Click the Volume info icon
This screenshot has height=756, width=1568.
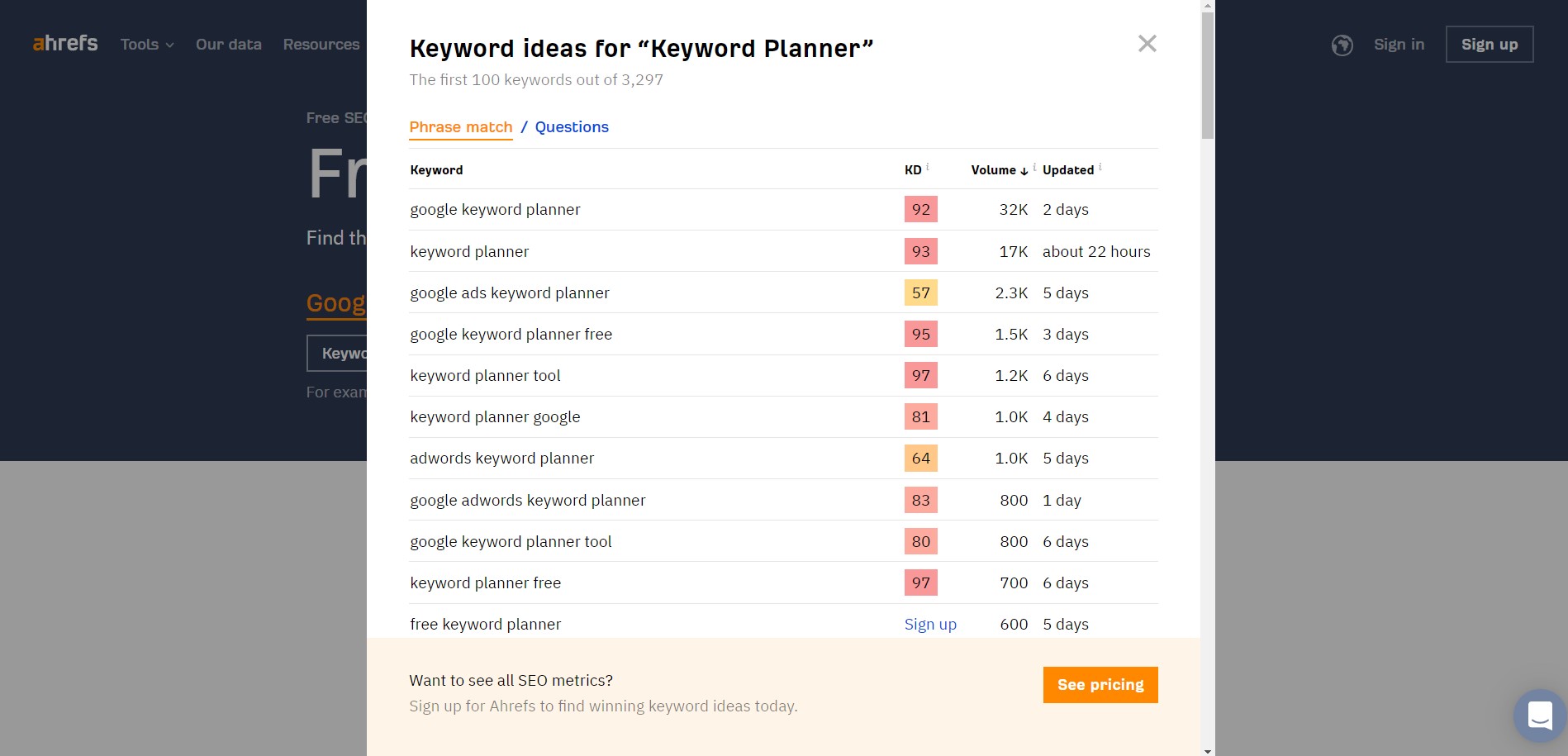pos(1034,167)
